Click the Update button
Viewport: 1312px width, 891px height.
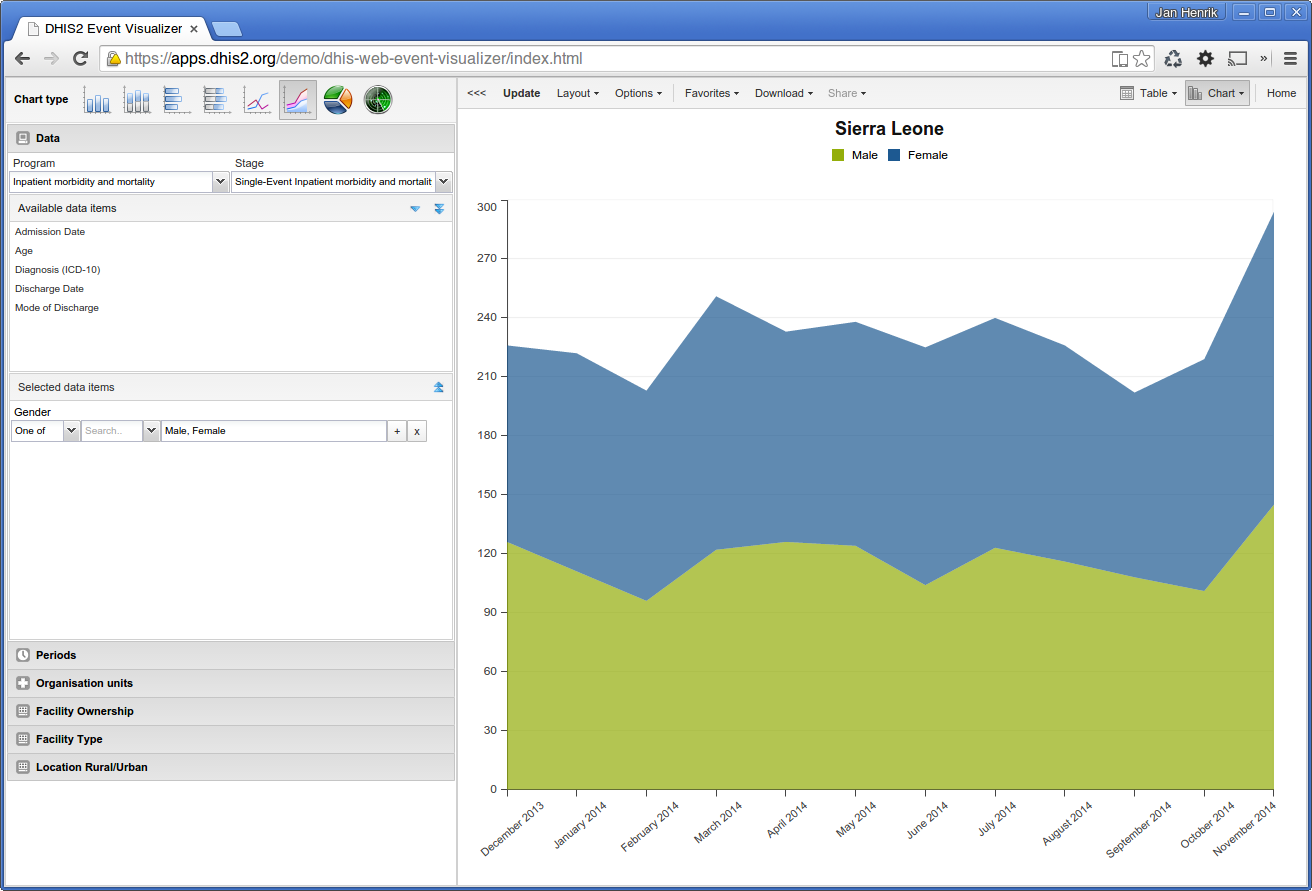click(x=521, y=93)
